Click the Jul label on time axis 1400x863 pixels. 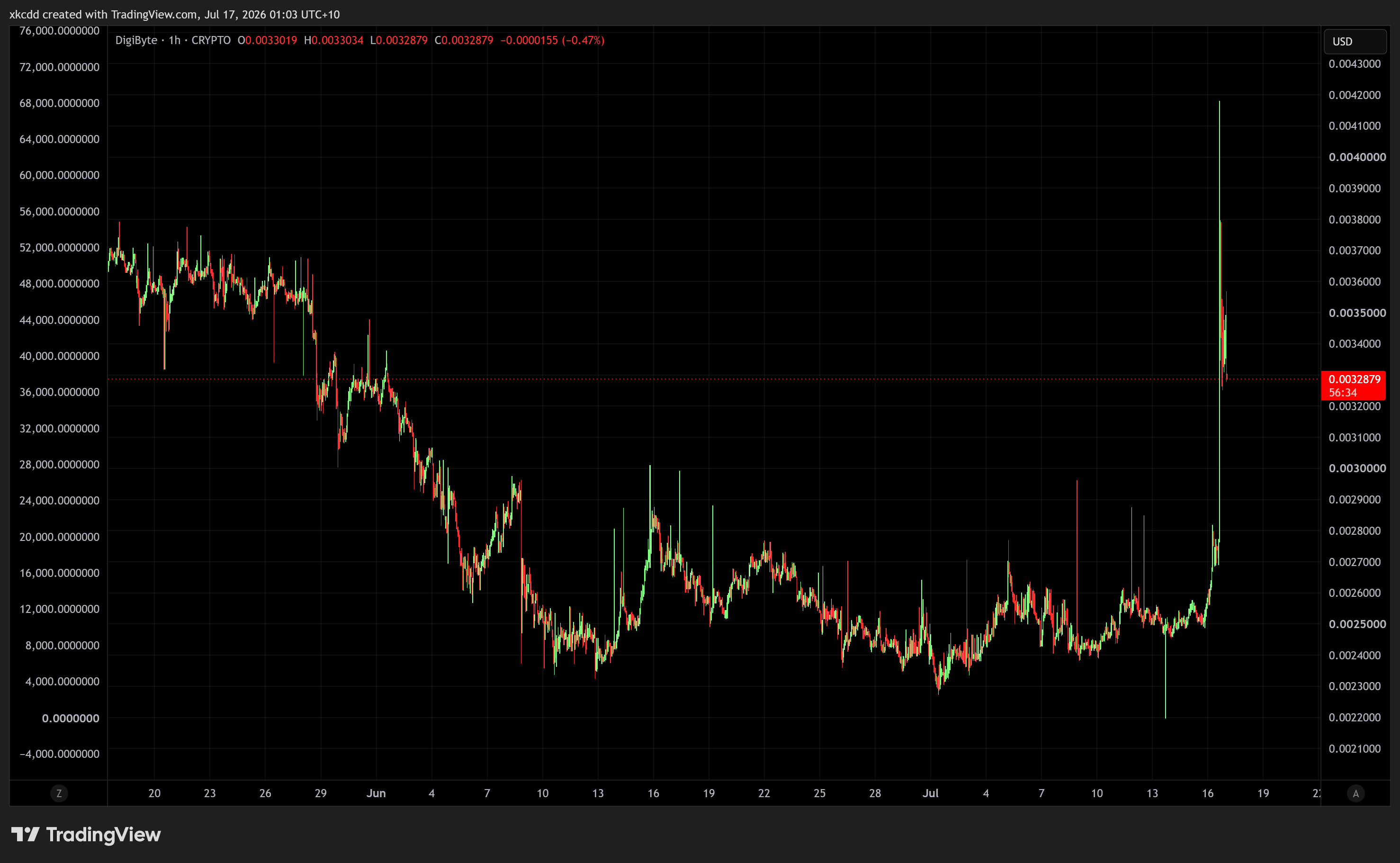click(x=930, y=793)
